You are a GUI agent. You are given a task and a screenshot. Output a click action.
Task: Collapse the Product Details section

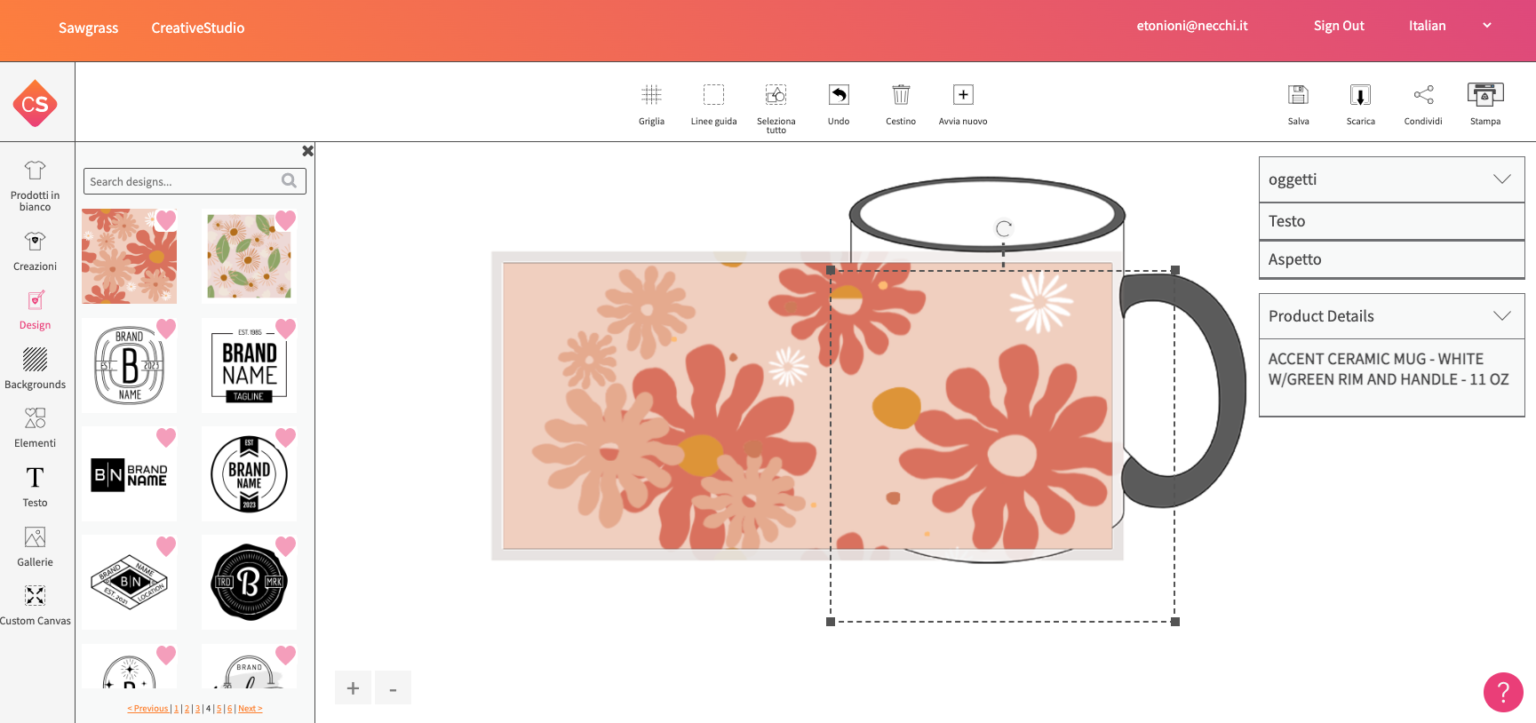coord(1501,315)
